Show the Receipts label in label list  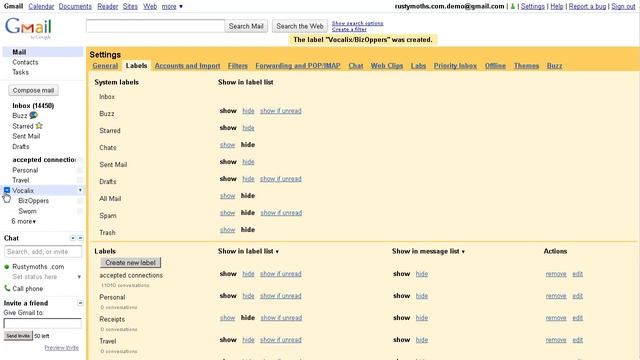point(227,318)
